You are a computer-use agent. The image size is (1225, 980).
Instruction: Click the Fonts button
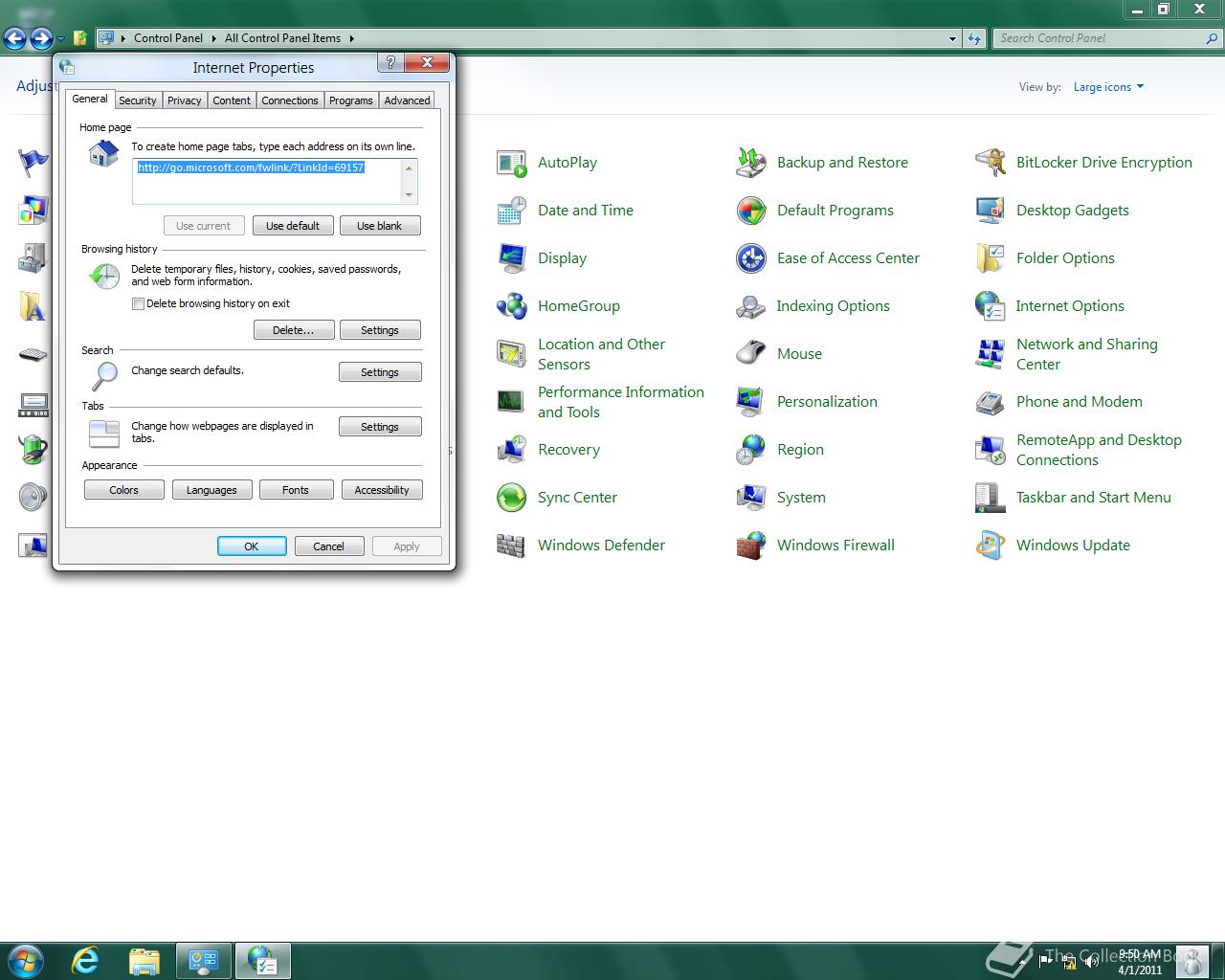pyautogui.click(x=296, y=490)
